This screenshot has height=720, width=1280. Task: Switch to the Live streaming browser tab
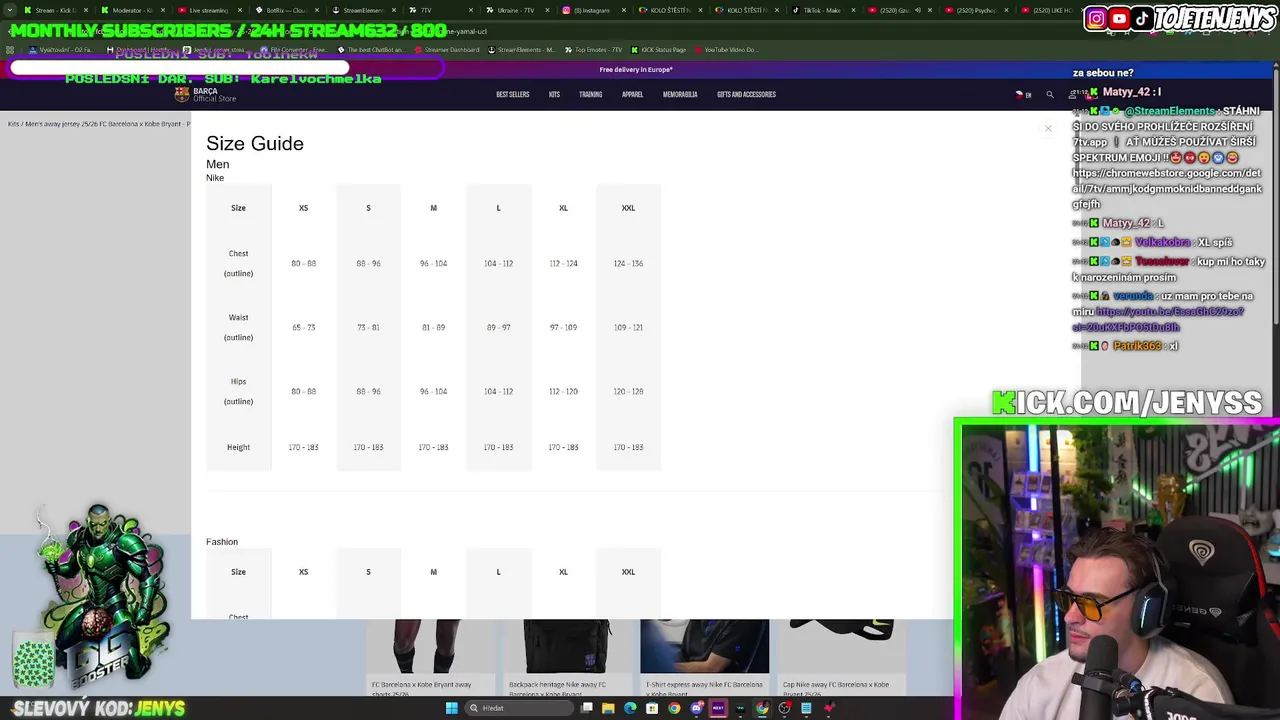click(x=208, y=10)
